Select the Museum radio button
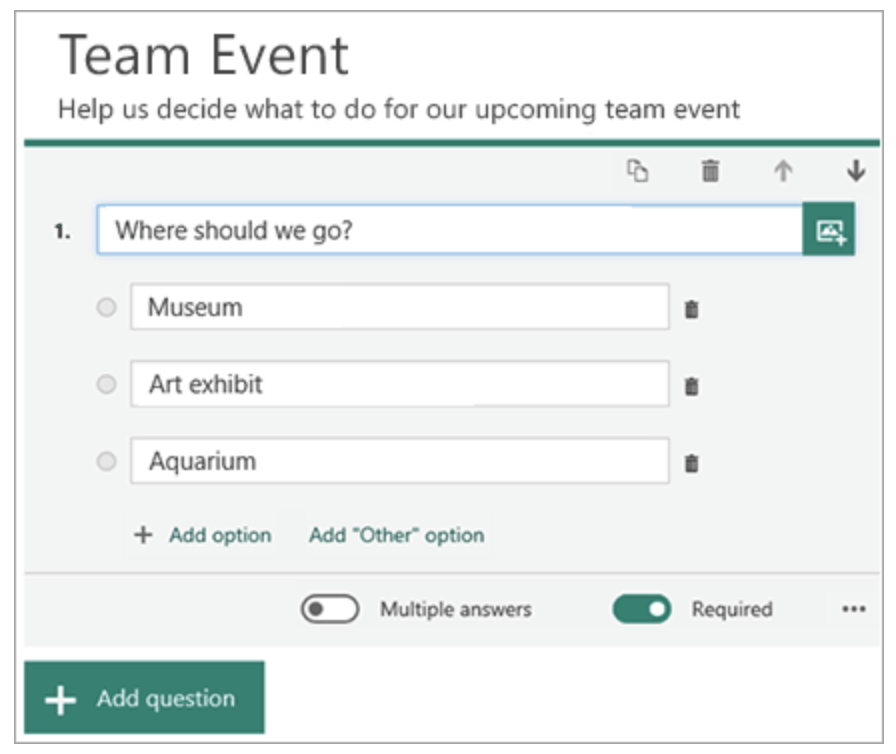 [x=106, y=308]
